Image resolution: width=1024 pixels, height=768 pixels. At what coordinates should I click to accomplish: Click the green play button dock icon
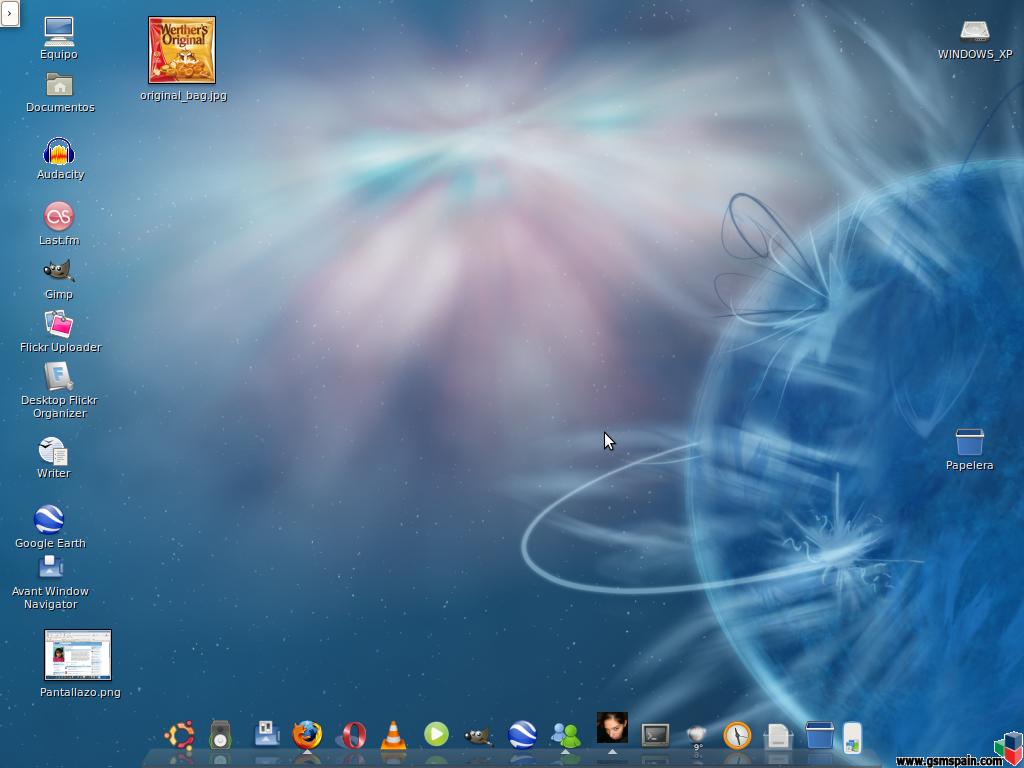436,734
